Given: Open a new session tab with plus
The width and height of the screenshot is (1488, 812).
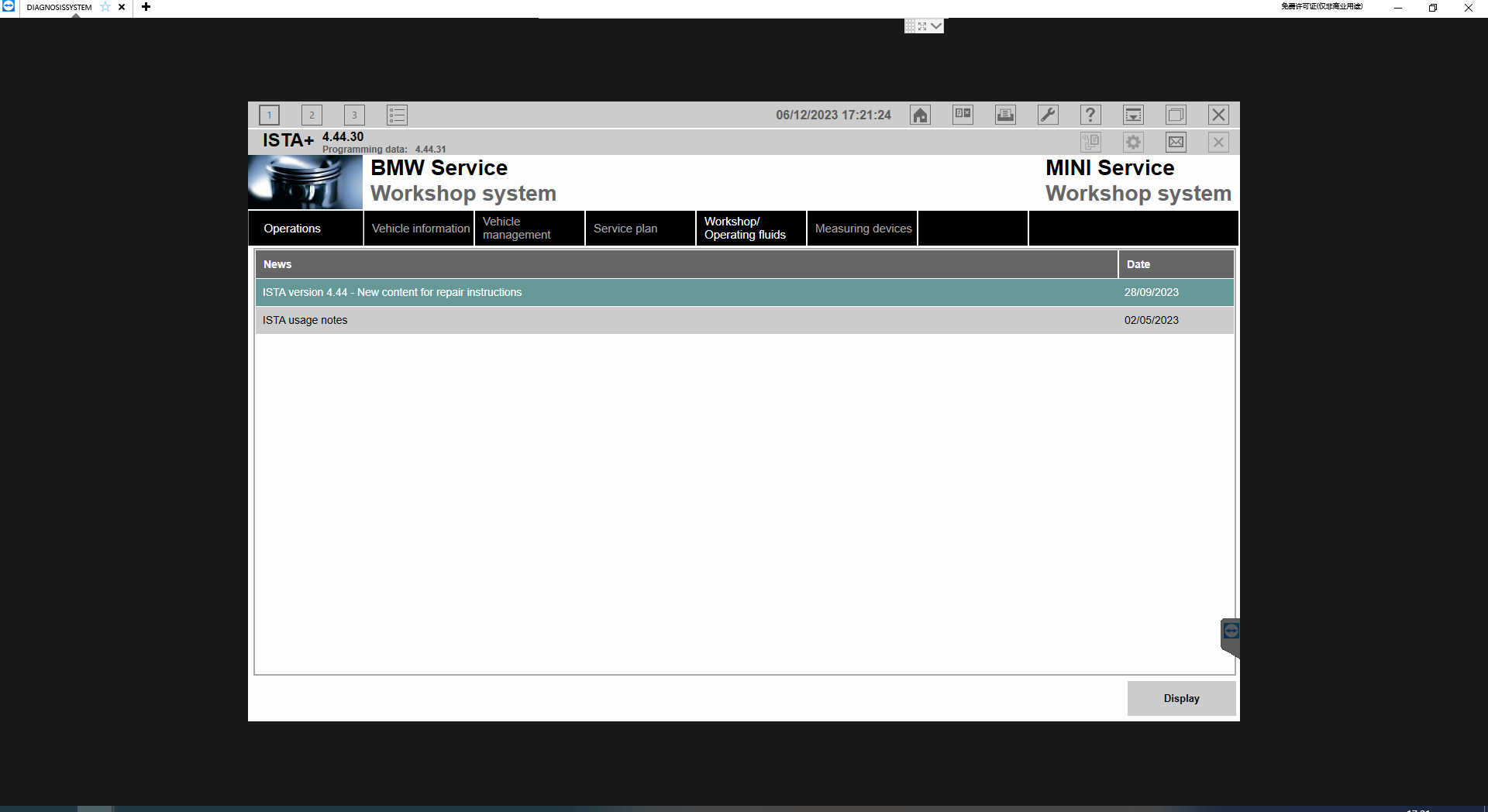Looking at the screenshot, I should pyautogui.click(x=146, y=7).
